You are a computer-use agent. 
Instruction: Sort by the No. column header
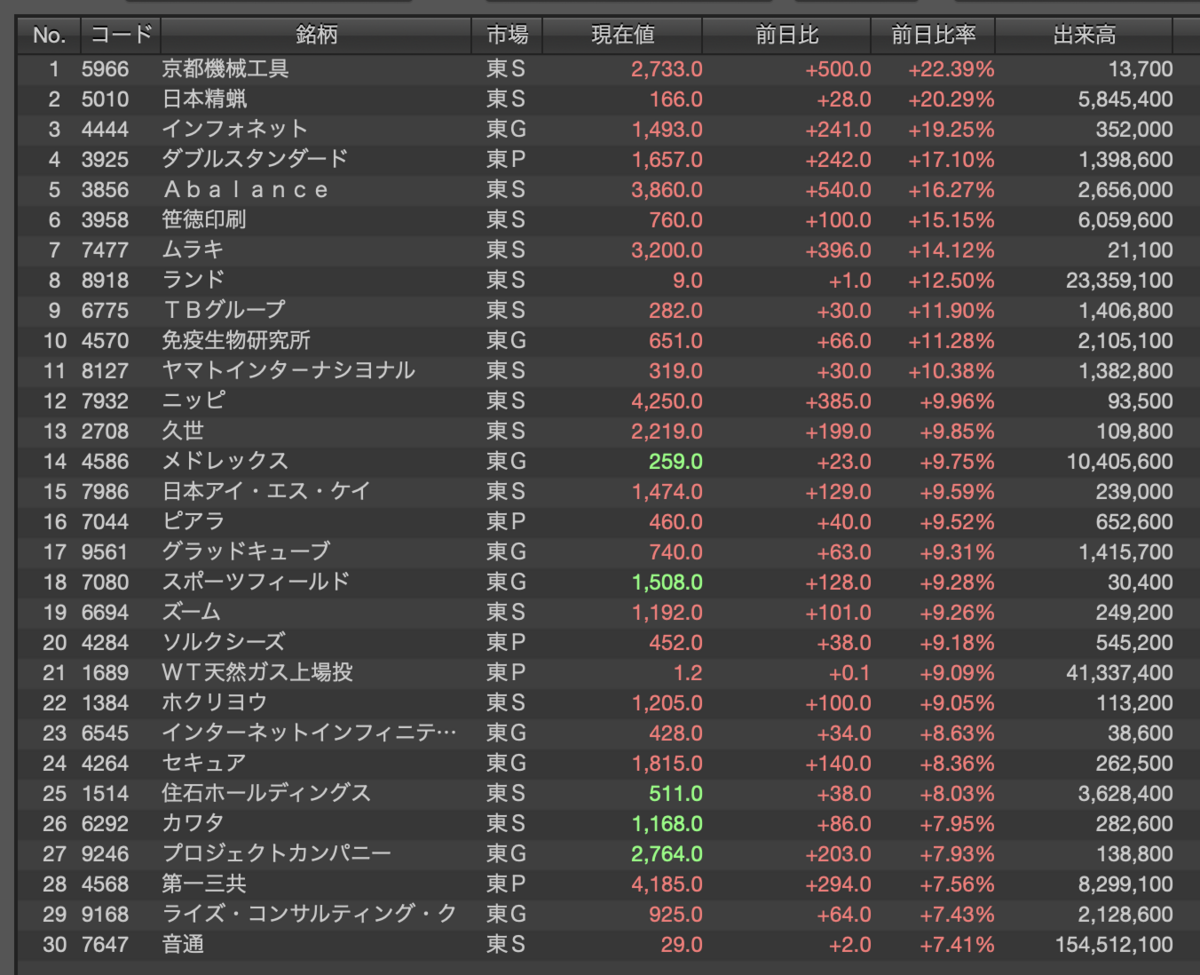[49, 36]
